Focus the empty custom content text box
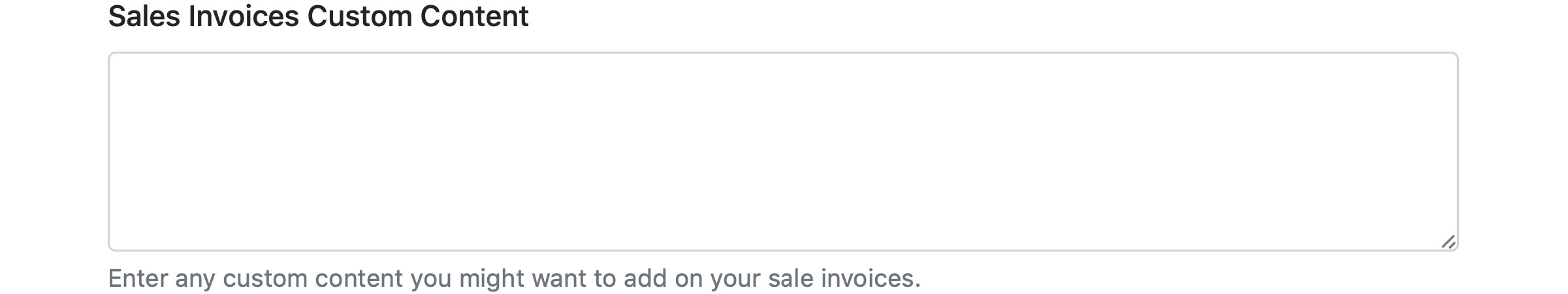 (782, 152)
